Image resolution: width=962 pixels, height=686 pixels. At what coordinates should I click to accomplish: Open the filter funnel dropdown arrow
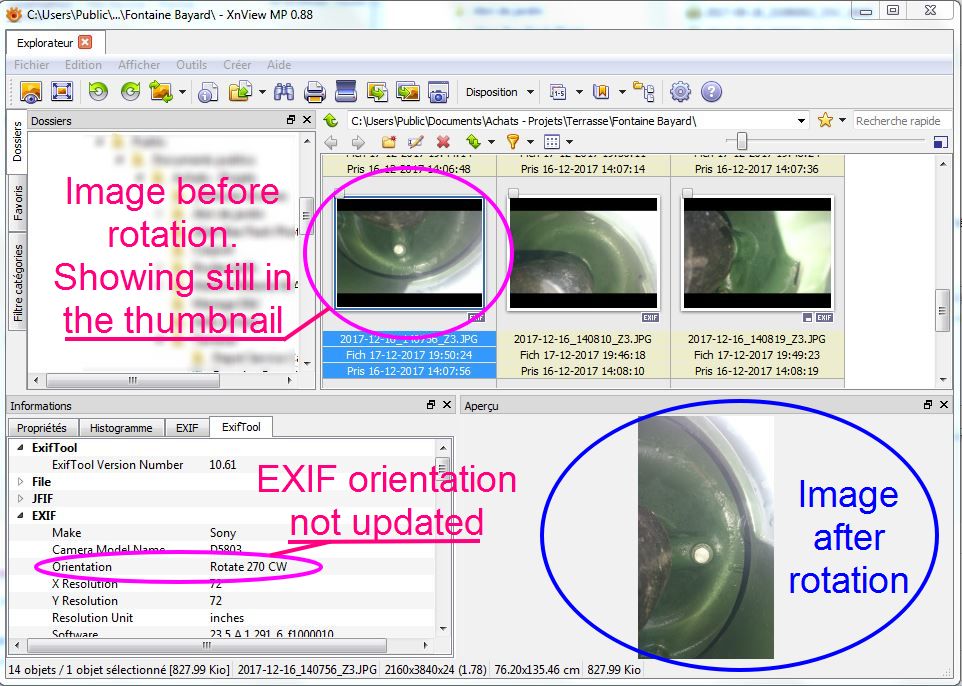[531, 142]
